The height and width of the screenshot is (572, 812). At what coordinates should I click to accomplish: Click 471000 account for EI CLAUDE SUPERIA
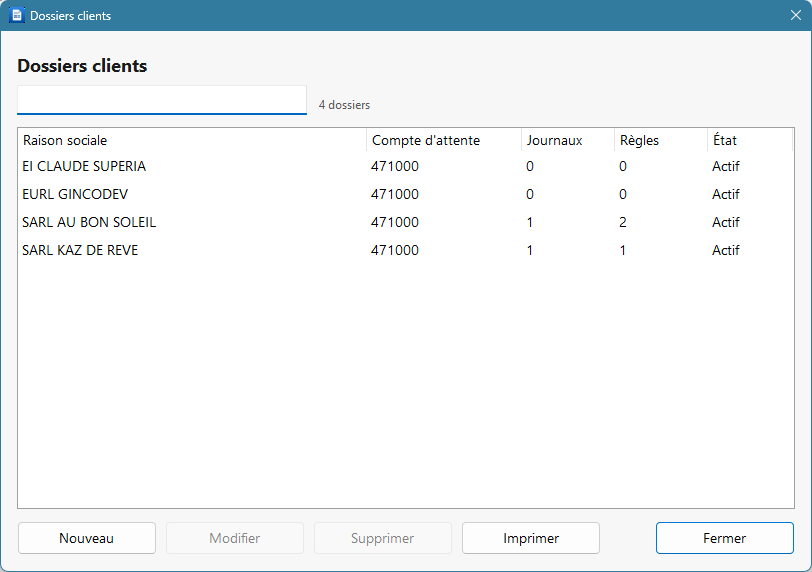pyautogui.click(x=395, y=166)
